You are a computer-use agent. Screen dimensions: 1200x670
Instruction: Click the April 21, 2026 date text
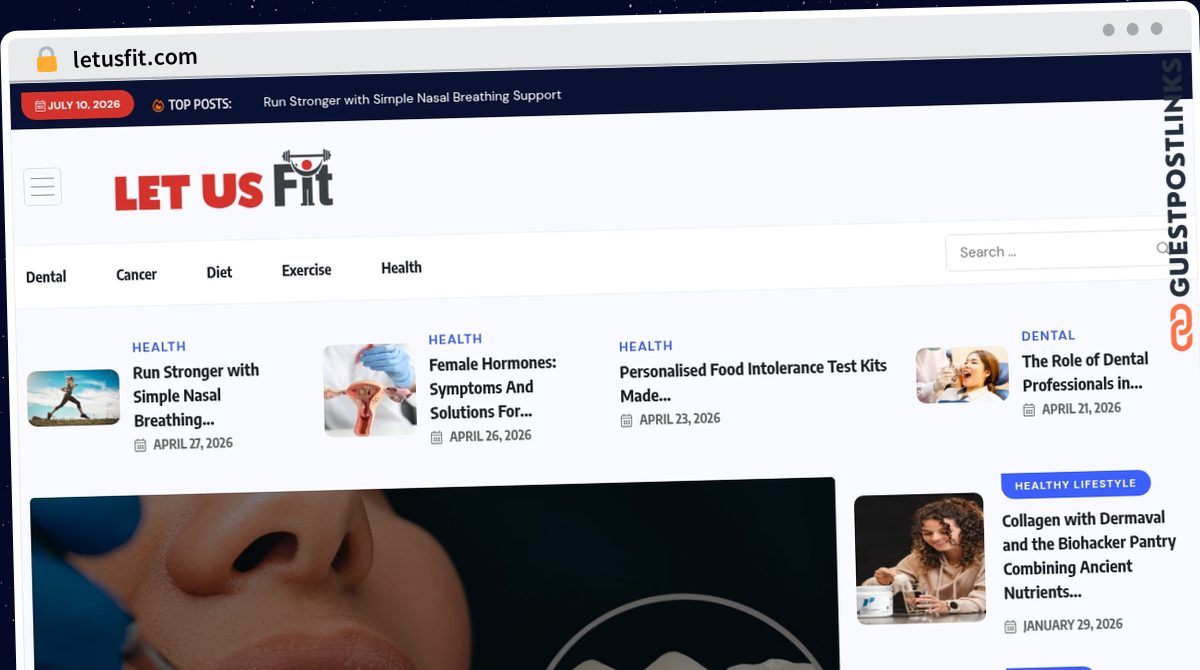pyautogui.click(x=1081, y=408)
